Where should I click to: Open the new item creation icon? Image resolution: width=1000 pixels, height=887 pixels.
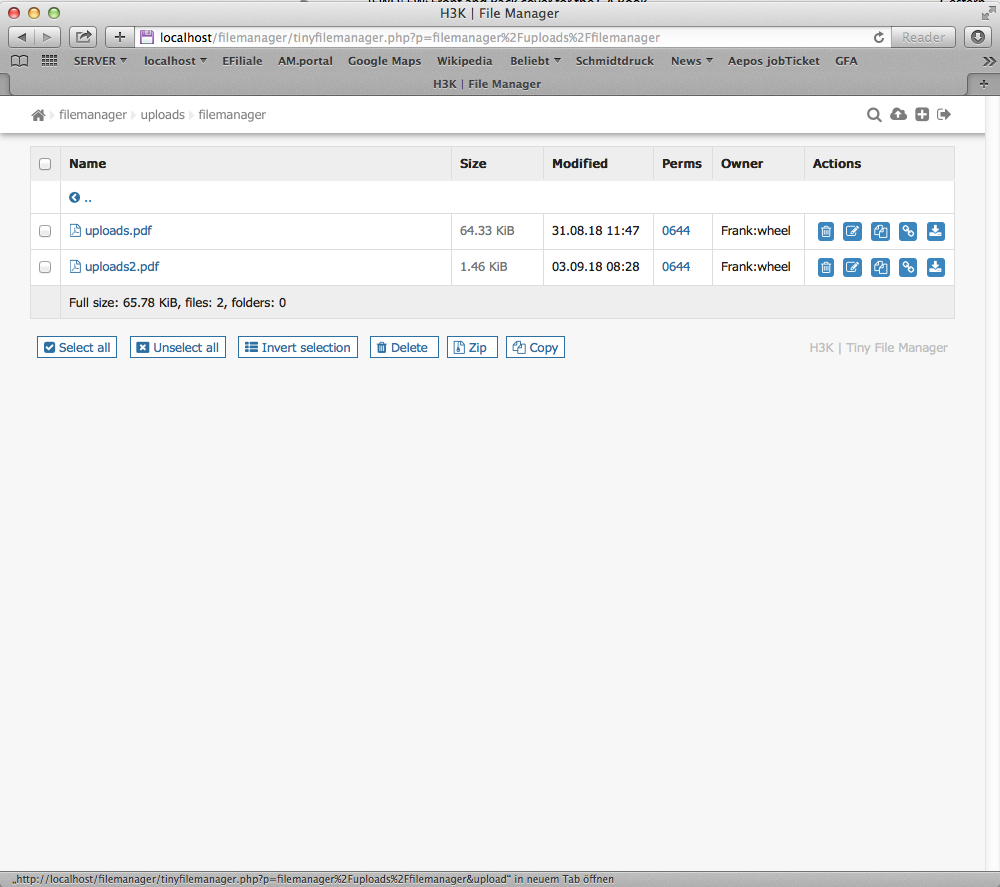(x=921, y=114)
